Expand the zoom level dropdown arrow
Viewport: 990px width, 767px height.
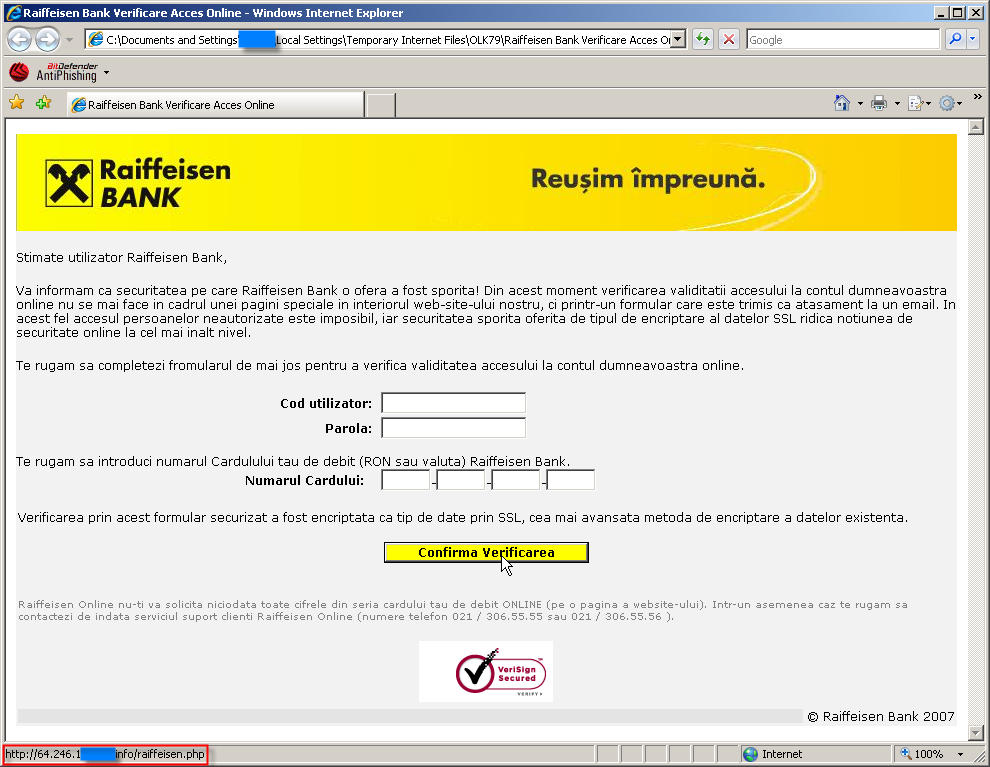click(960, 754)
